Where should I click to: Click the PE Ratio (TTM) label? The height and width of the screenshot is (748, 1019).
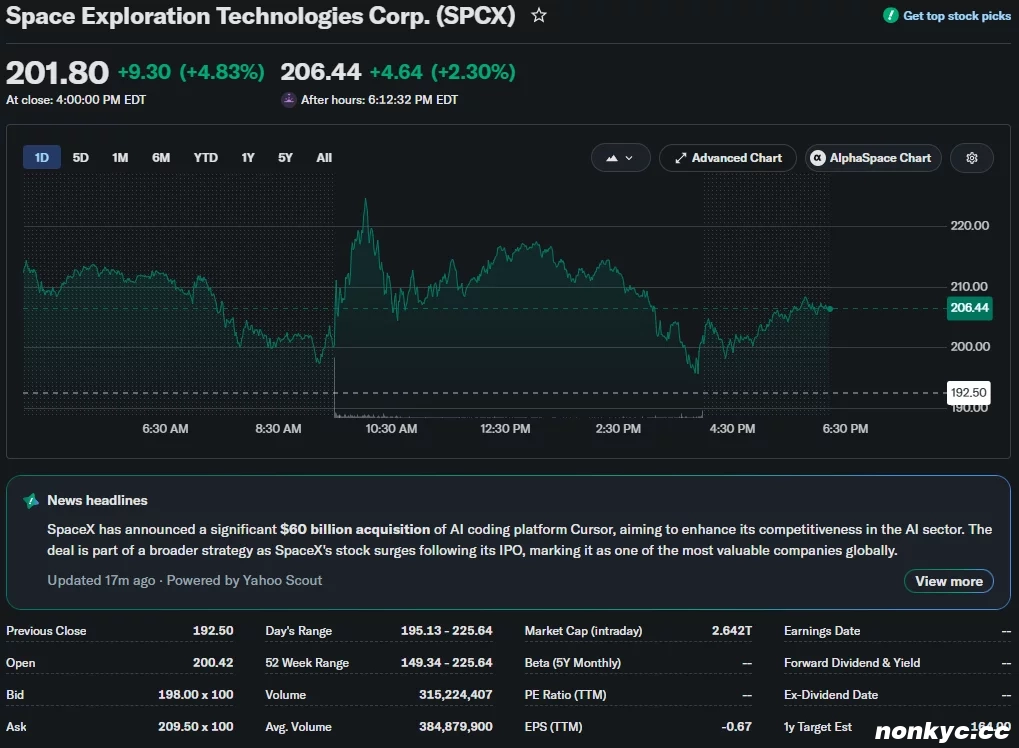pyautogui.click(x=565, y=695)
